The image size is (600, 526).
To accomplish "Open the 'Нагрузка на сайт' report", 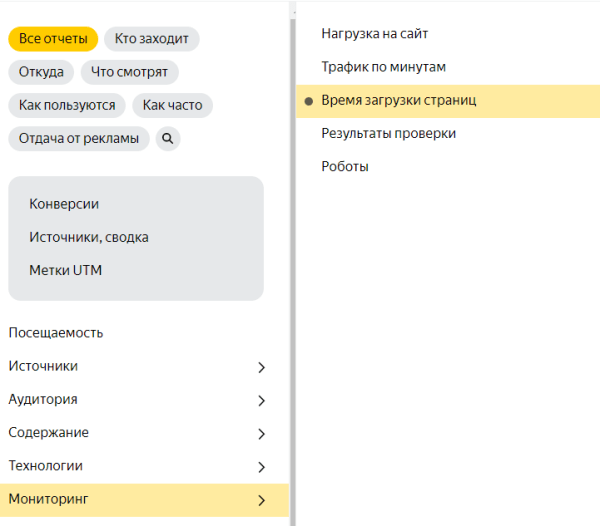I will (x=375, y=34).
